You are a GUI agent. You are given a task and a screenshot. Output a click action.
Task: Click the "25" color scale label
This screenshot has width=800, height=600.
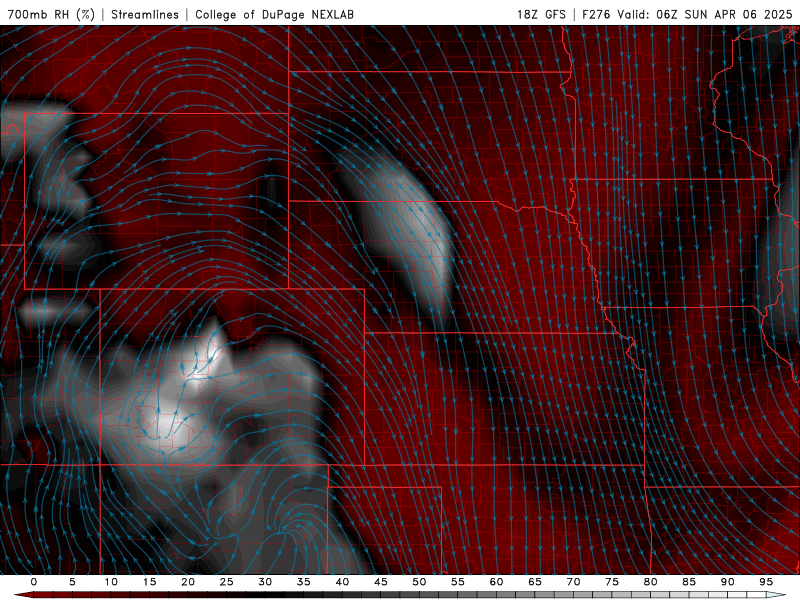coord(227,582)
